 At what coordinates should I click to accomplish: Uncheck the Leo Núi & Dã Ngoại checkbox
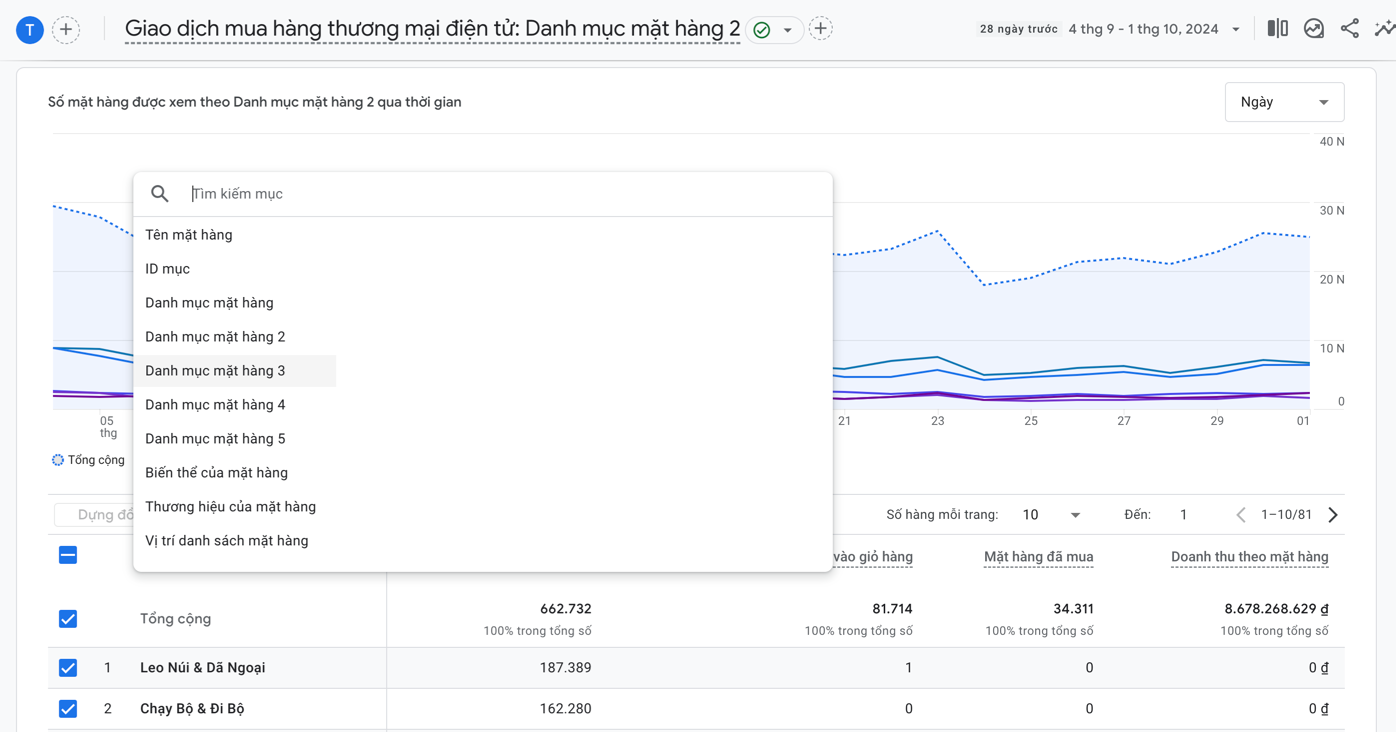[68, 668]
